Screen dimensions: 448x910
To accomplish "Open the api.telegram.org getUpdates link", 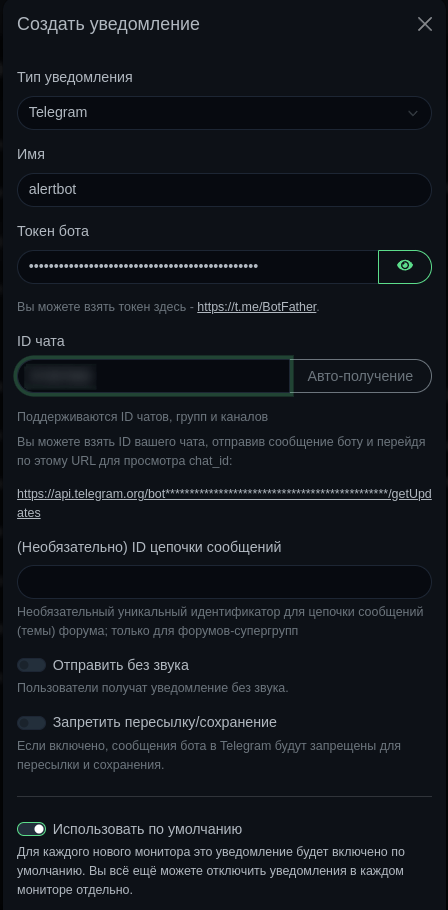I will (x=224, y=503).
